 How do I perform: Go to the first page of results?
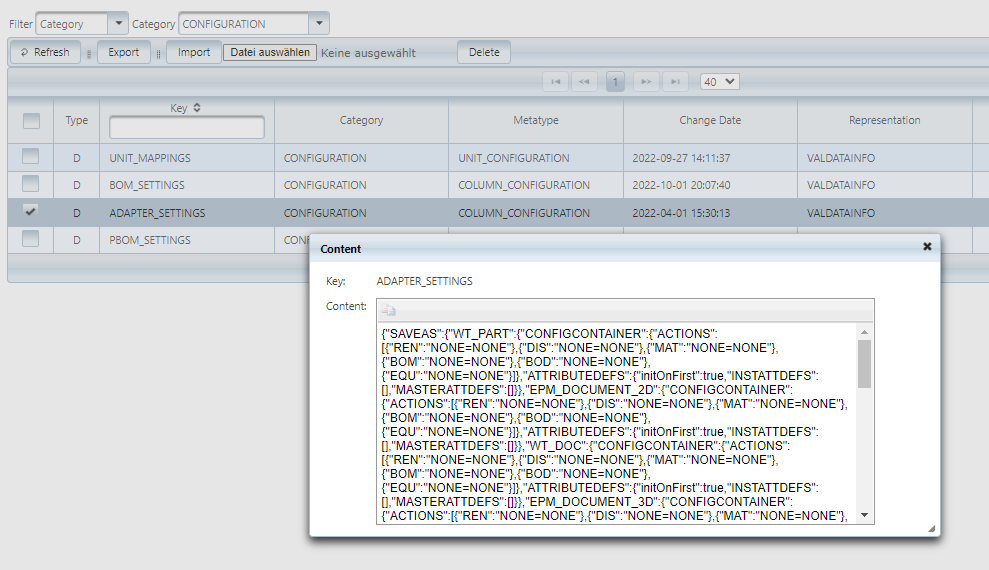(x=555, y=82)
